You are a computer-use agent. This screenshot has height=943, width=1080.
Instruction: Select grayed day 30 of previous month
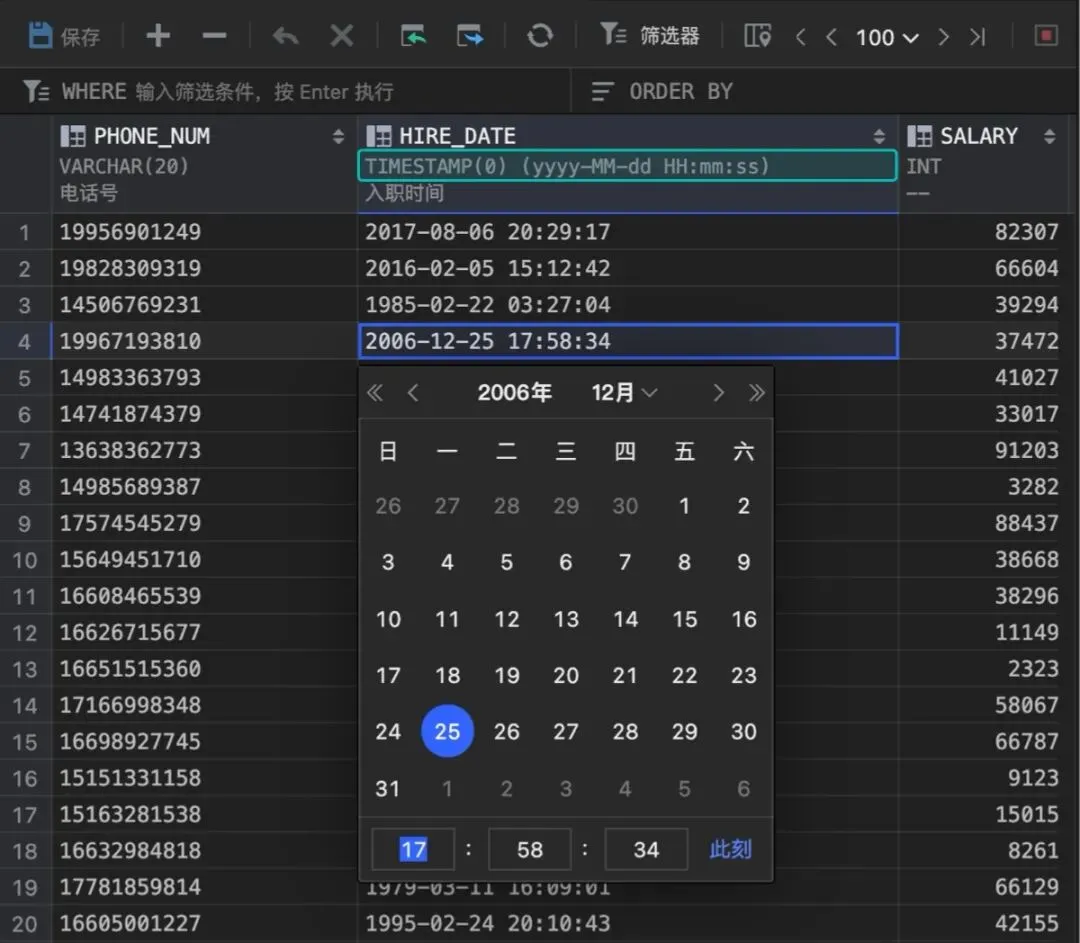(x=625, y=506)
